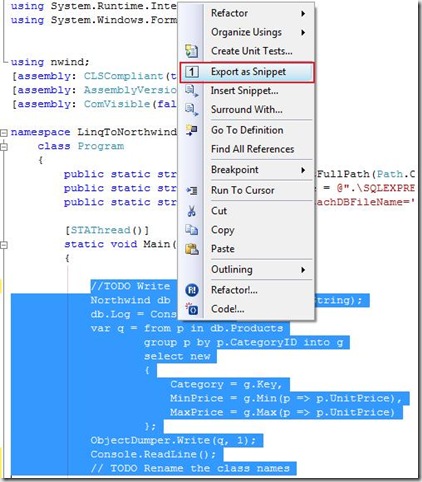
Task: Open the Organize Usings submenu
Action: 246,32
